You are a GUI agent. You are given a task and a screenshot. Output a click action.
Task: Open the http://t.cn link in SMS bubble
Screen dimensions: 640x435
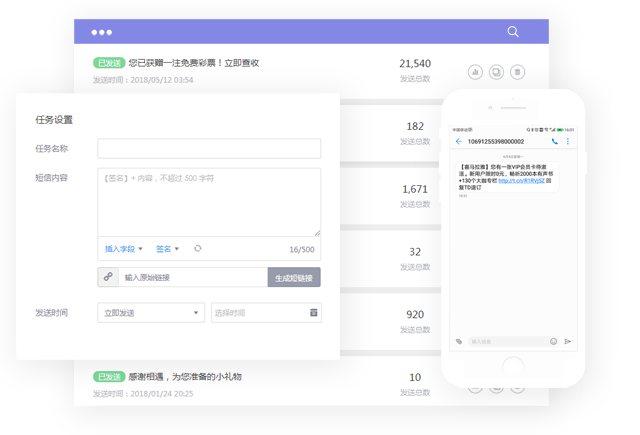(x=521, y=180)
